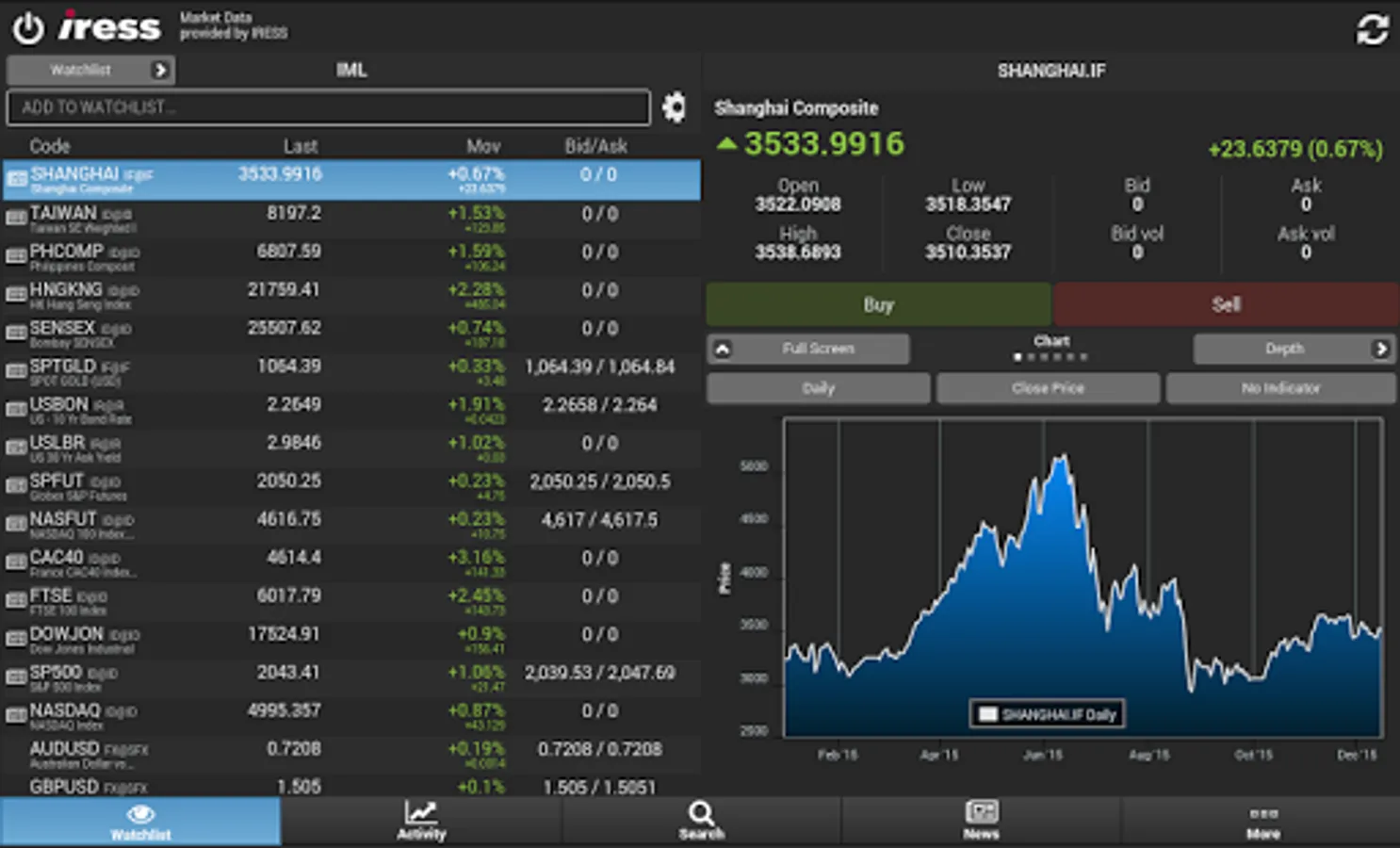
Task: Sort by the Mov column header
Action: pos(483,146)
